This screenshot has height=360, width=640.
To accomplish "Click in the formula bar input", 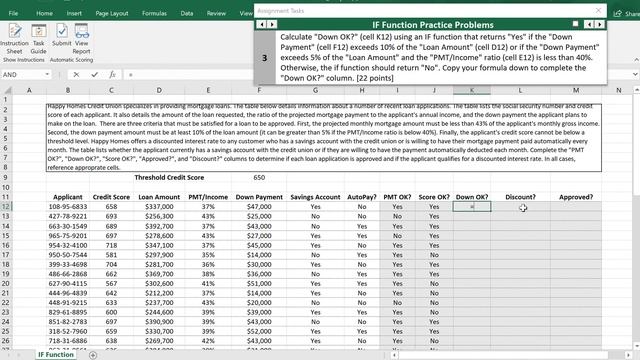I will click(x=190, y=75).
